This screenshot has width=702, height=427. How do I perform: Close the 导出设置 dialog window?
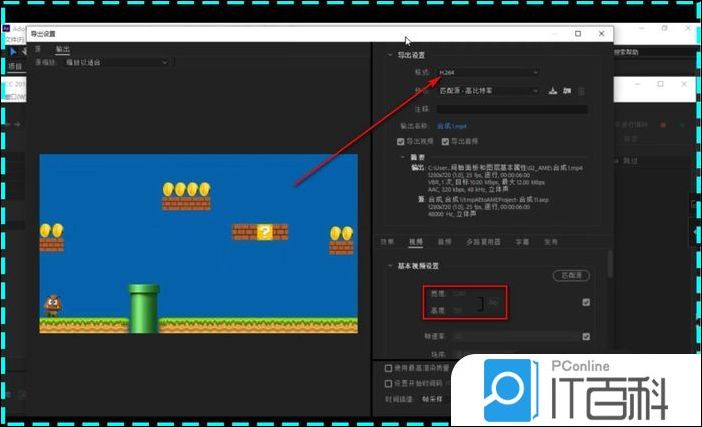point(602,34)
